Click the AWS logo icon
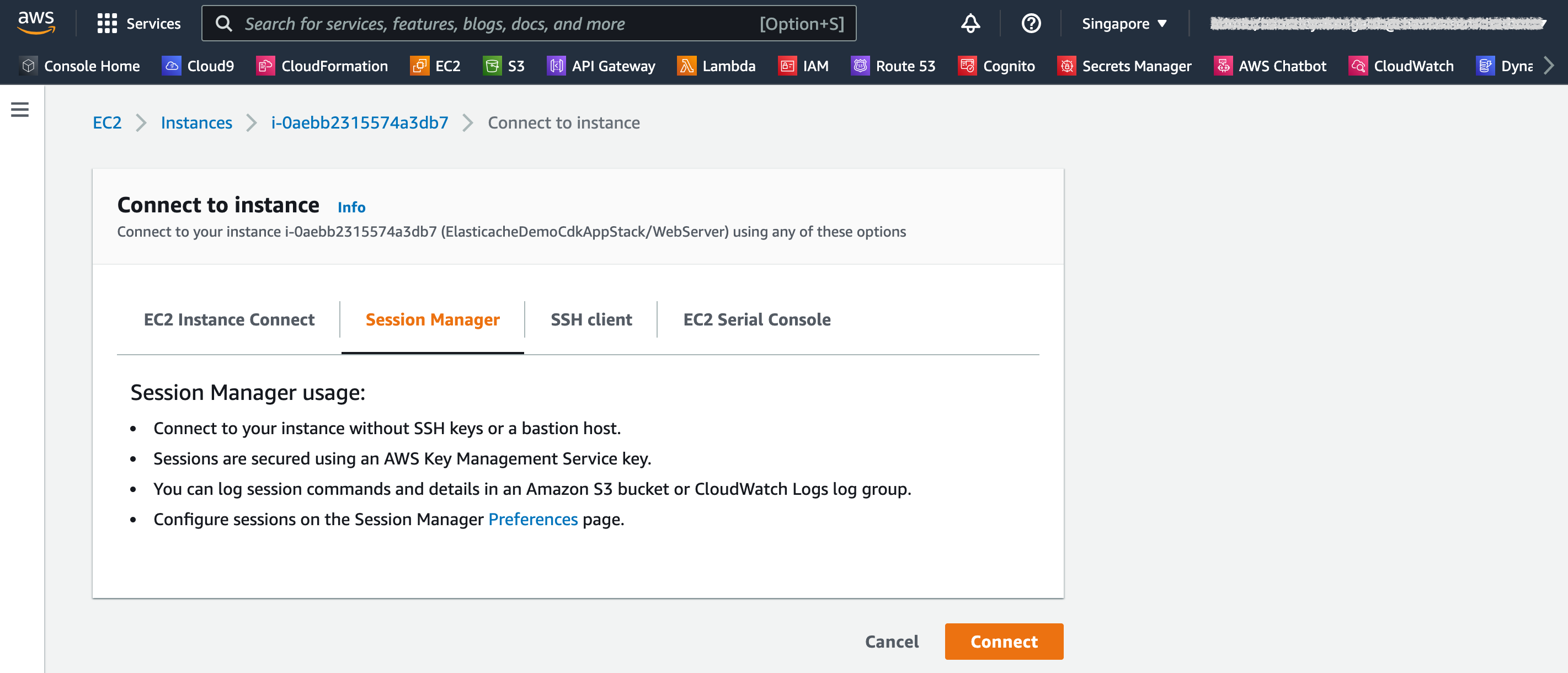The width and height of the screenshot is (1568, 673). click(x=36, y=23)
